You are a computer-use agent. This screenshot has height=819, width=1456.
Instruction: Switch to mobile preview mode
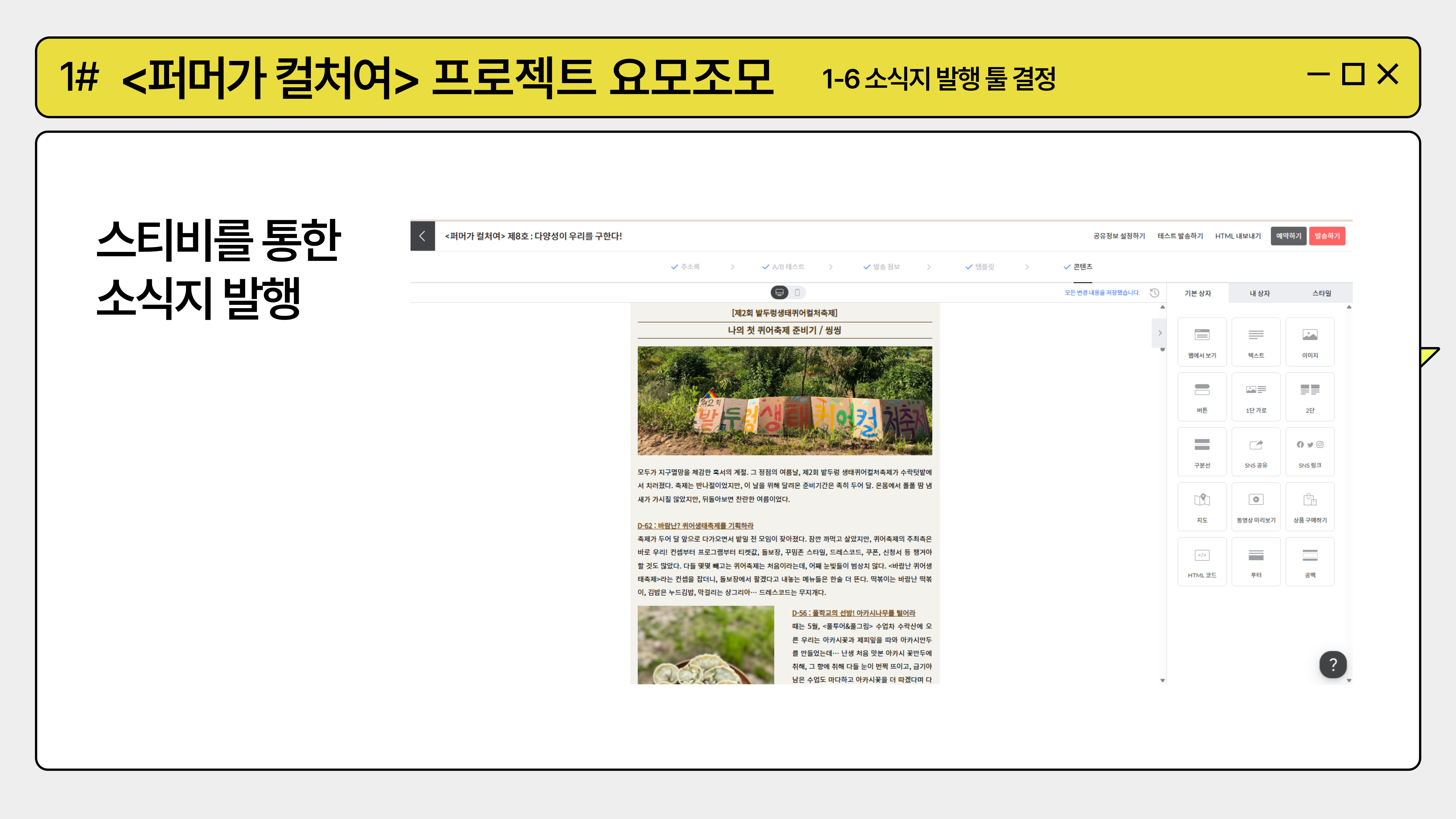point(797,292)
